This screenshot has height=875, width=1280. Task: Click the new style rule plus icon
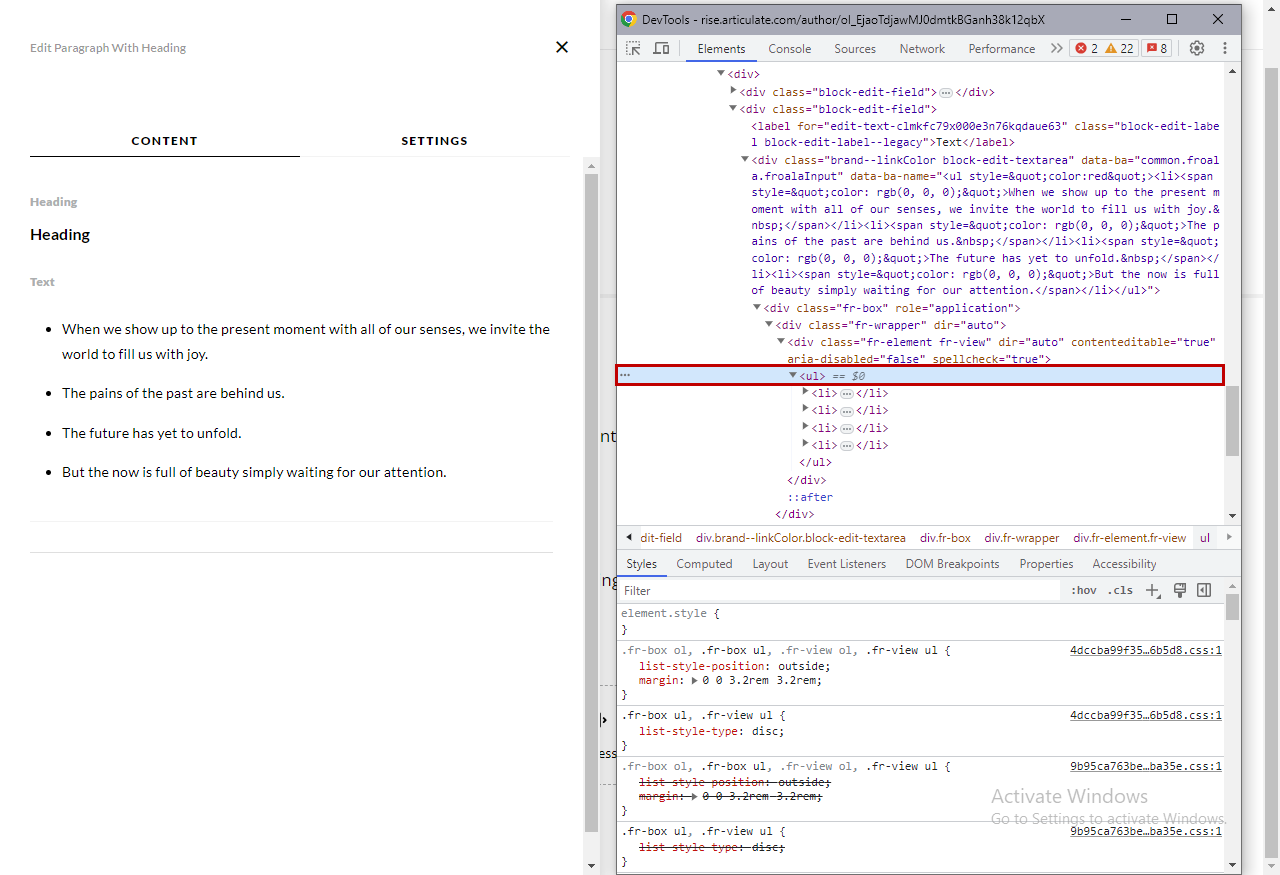[1152, 591]
